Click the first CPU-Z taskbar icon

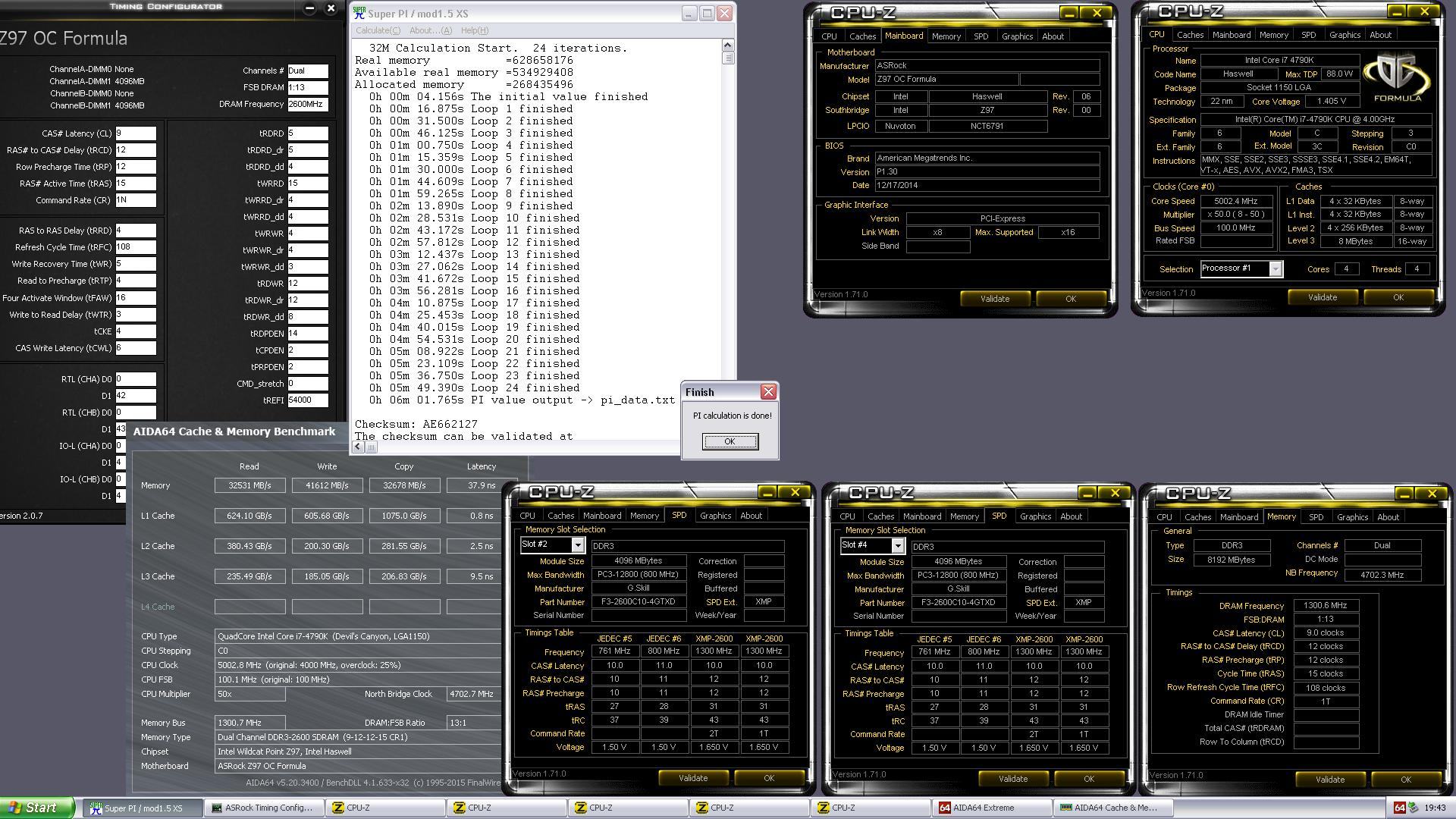338,808
